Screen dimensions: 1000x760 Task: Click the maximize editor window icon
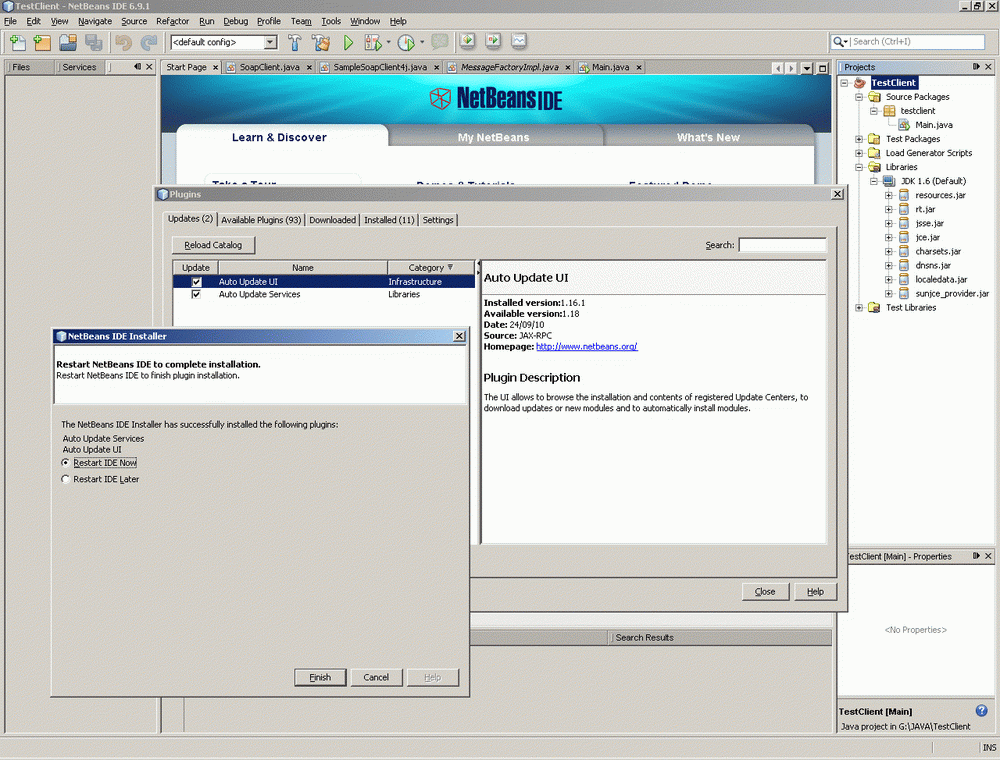[x=823, y=68]
